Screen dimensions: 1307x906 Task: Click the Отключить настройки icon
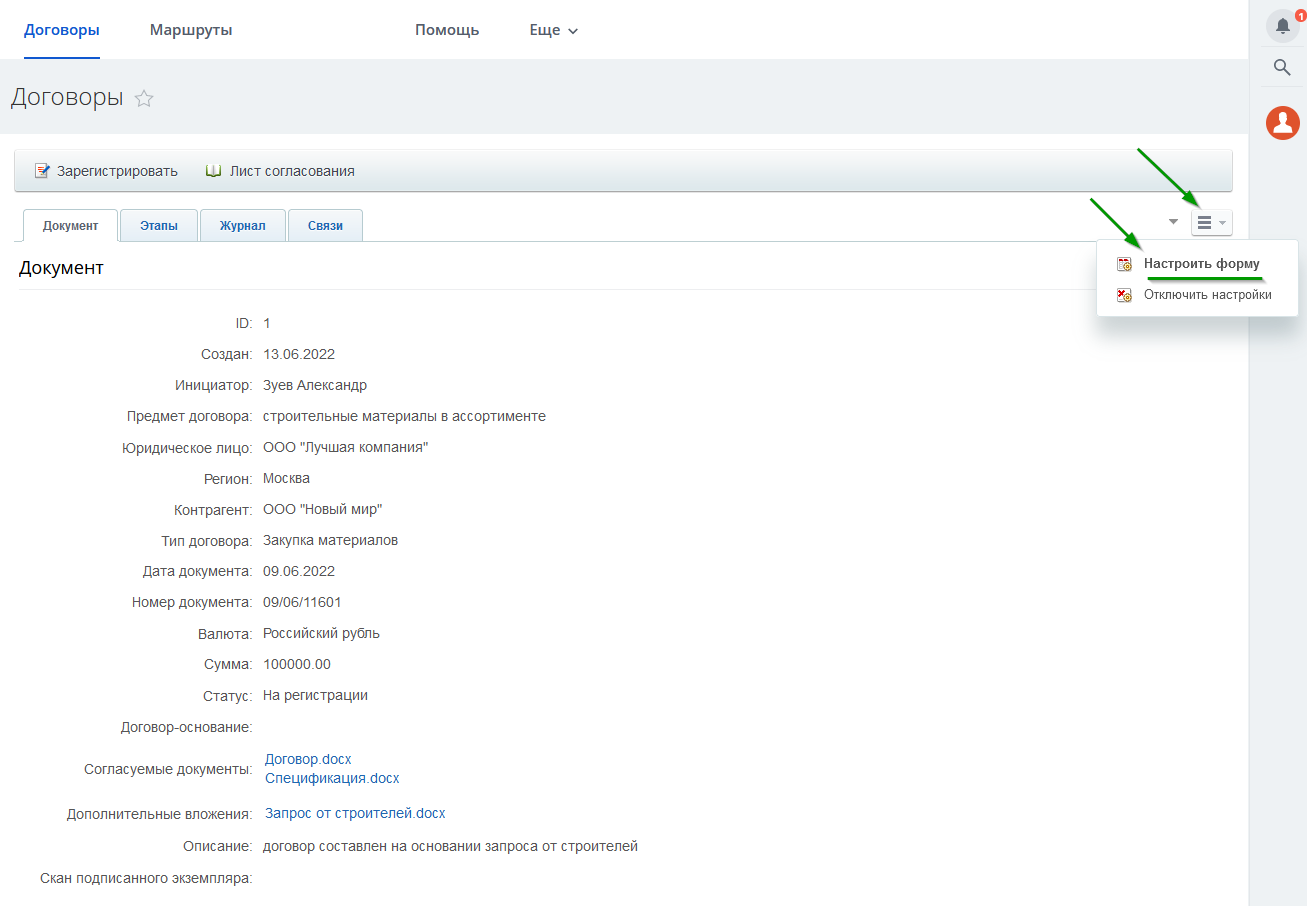[1124, 295]
